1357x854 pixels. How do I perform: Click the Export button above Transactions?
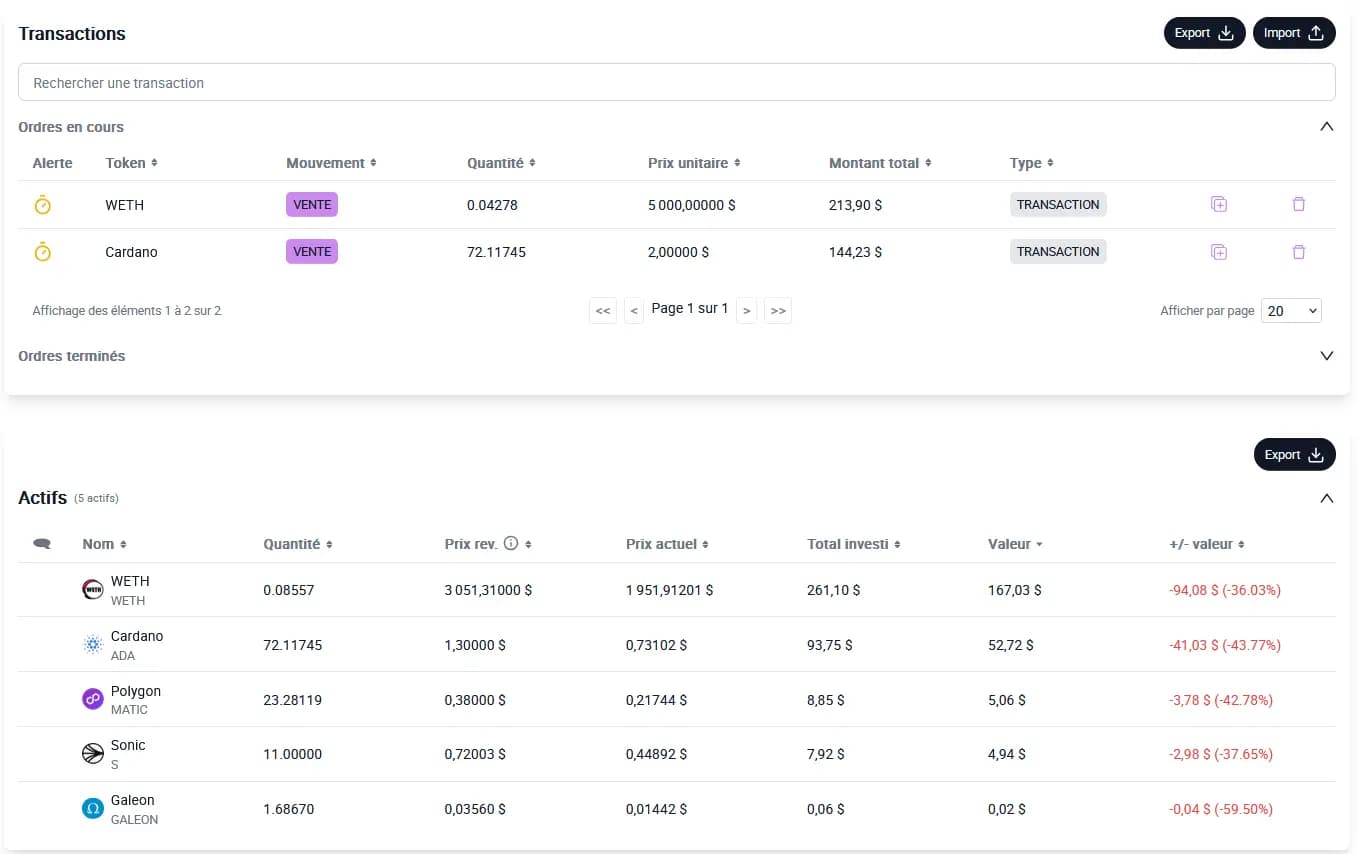[x=1204, y=32]
